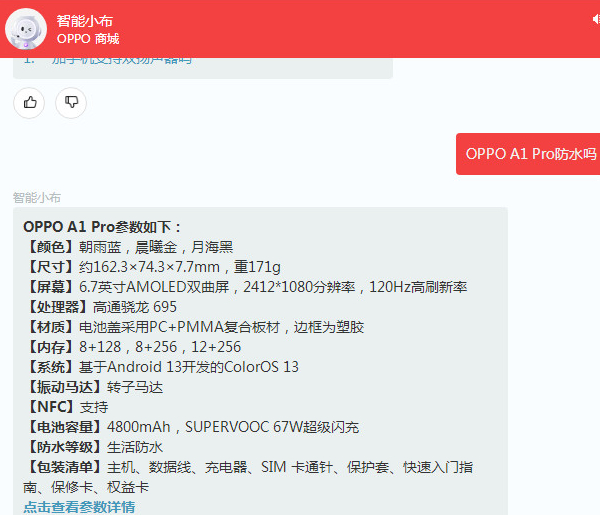Open the 点击查看参数详情 link
Viewport: 600px width, 515px height.
coord(79,507)
